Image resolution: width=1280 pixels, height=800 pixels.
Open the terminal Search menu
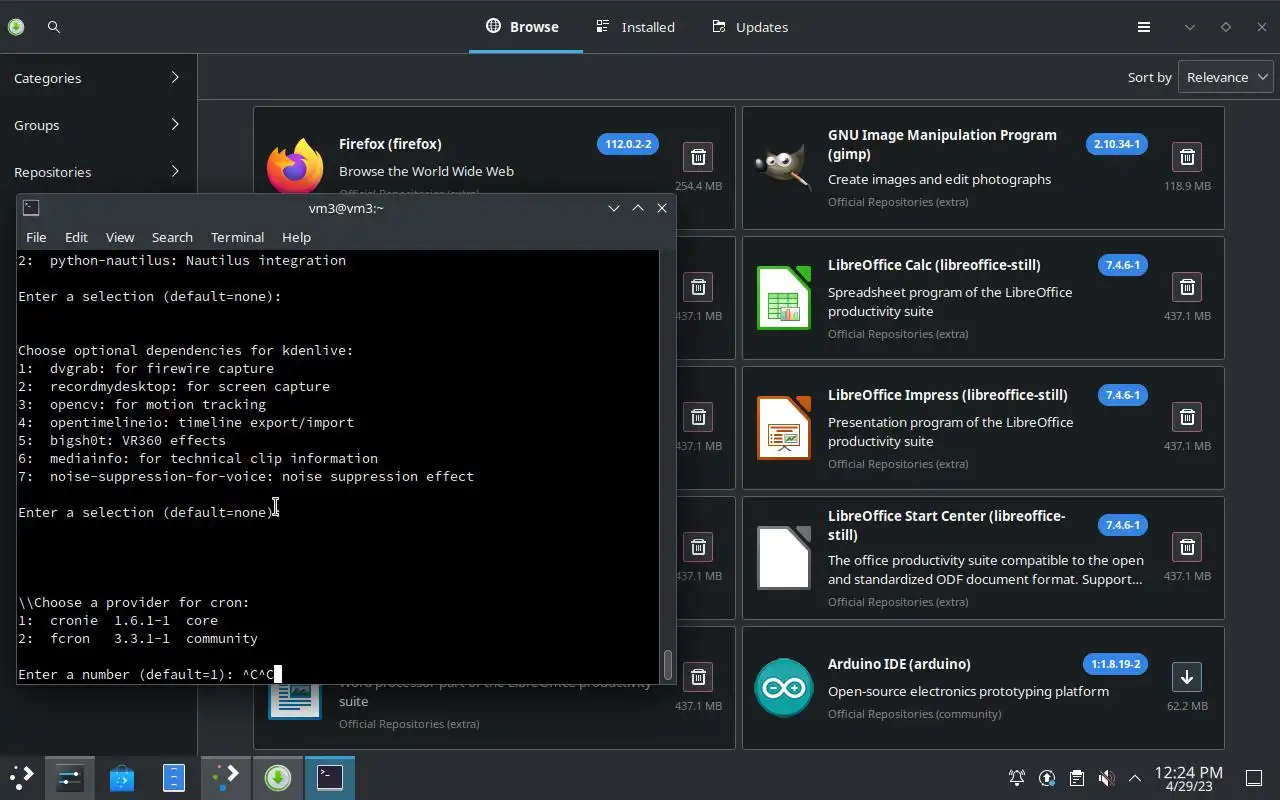click(x=172, y=237)
